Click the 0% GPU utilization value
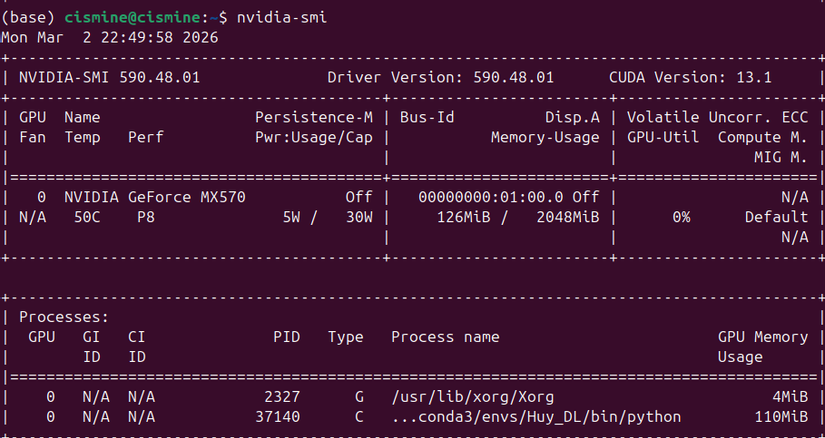Image resolution: width=825 pixels, height=438 pixels. pos(680,217)
